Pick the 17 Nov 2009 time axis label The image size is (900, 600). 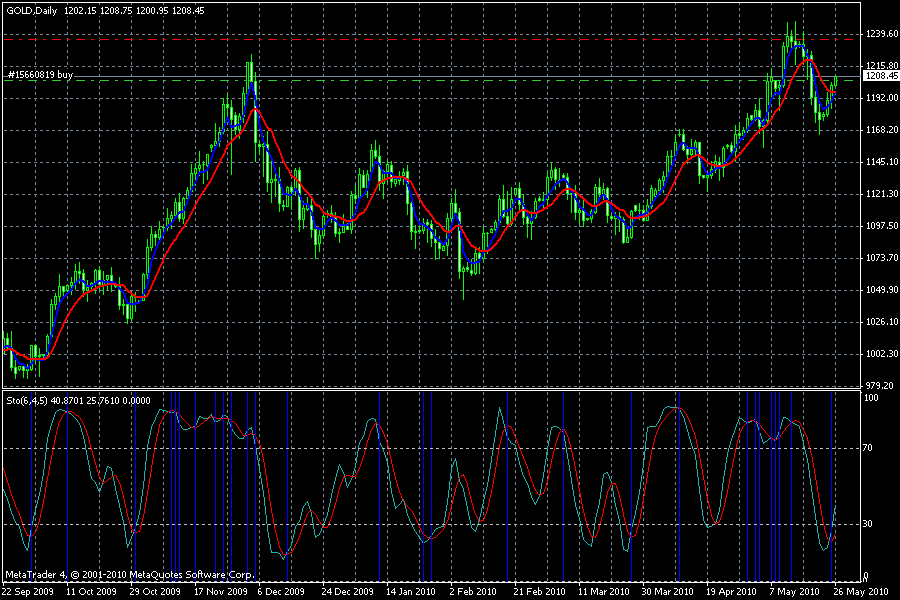pyautogui.click(x=220, y=591)
